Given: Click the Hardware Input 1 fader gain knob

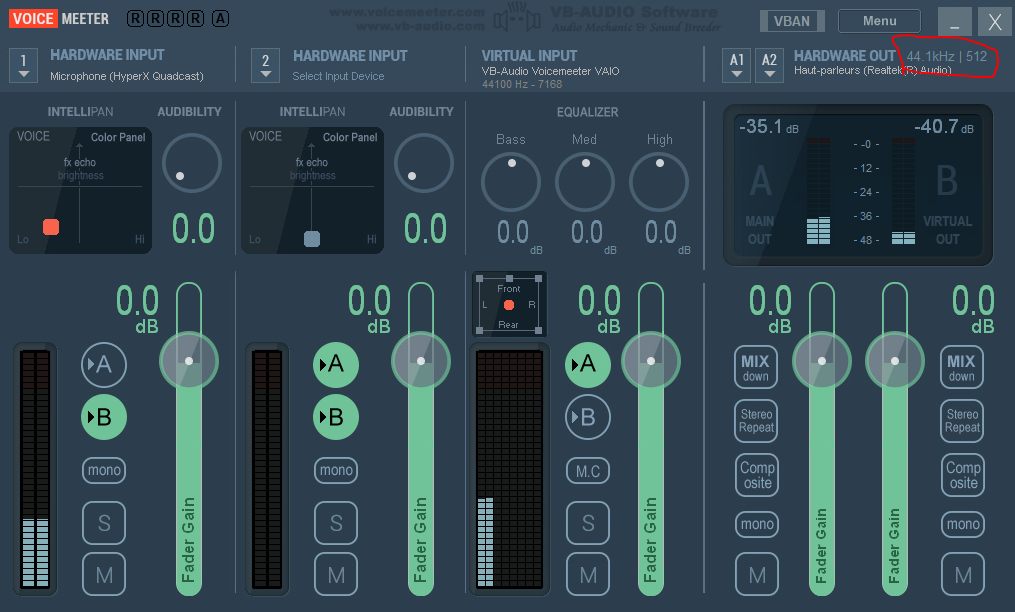Looking at the screenshot, I should 189,361.
